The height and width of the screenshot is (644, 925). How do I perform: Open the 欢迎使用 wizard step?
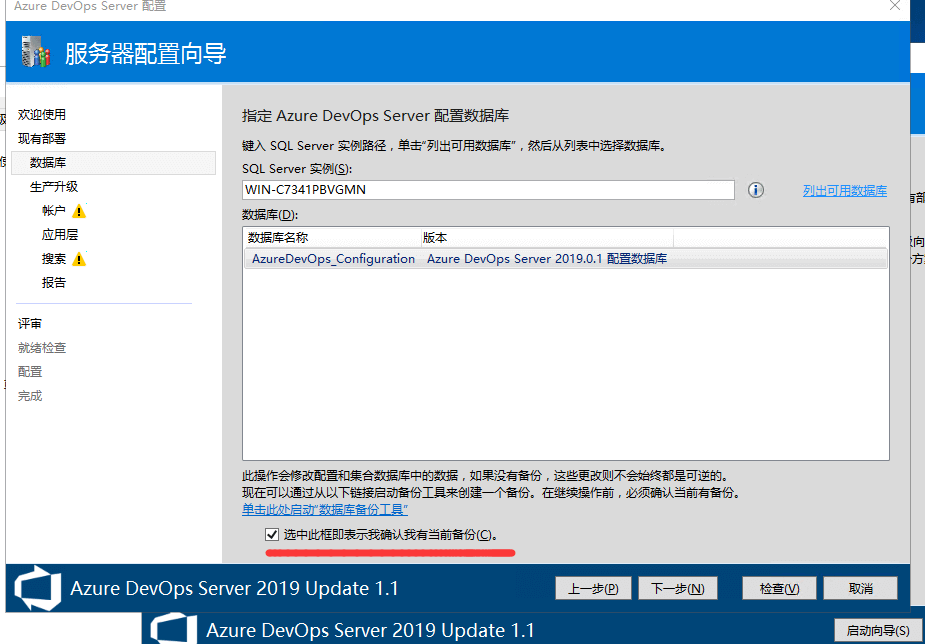tap(42, 115)
